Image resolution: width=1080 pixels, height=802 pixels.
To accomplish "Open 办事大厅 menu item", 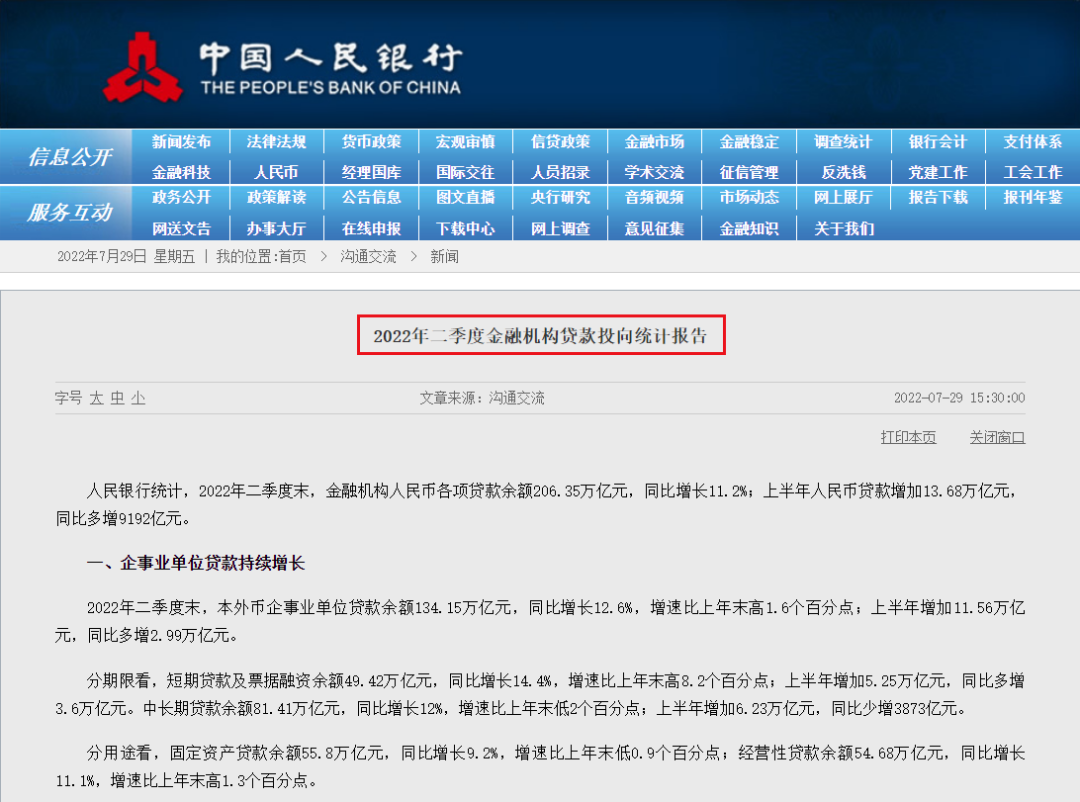I will tap(276, 229).
